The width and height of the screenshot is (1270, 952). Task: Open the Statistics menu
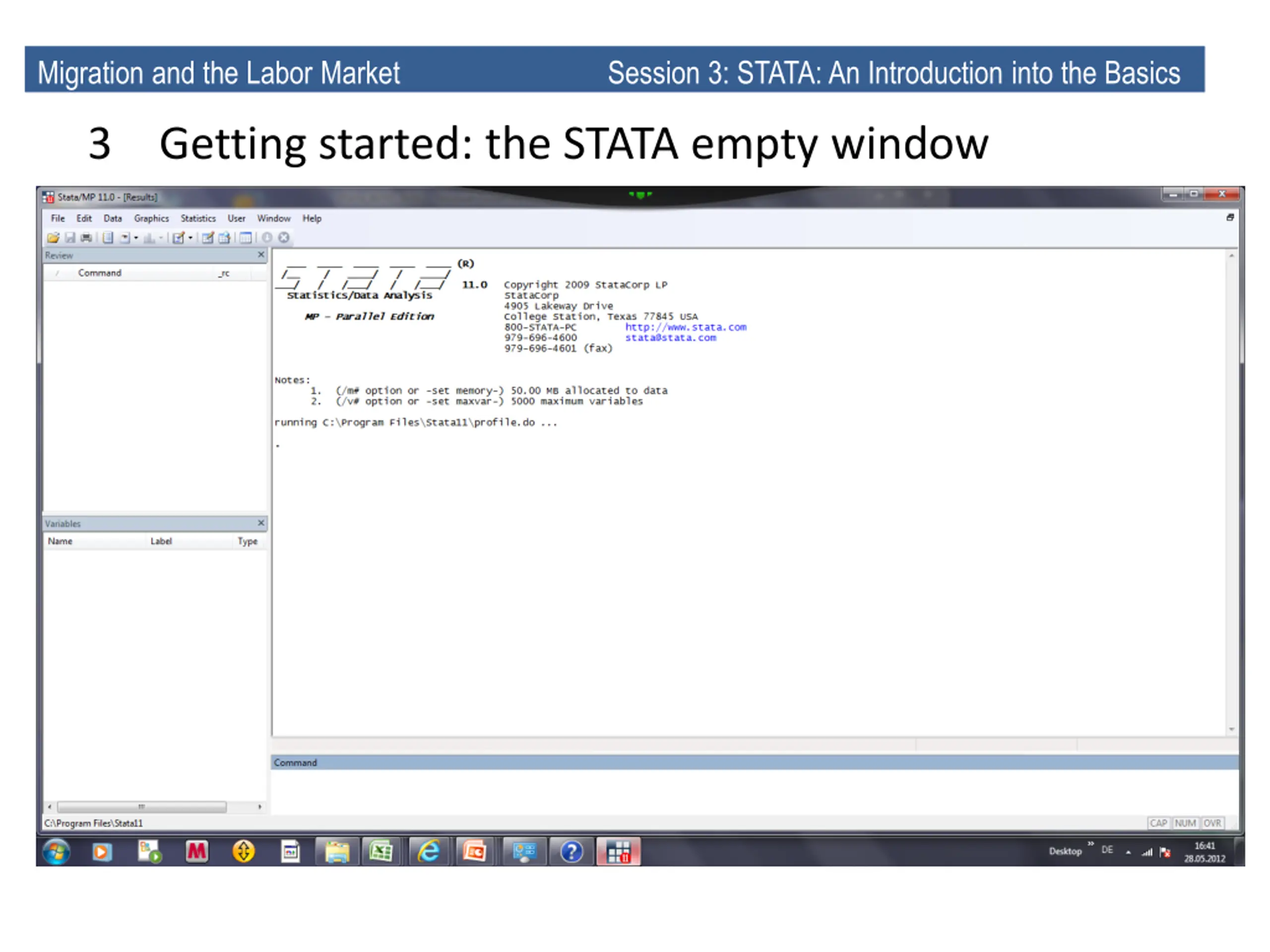[x=198, y=218]
